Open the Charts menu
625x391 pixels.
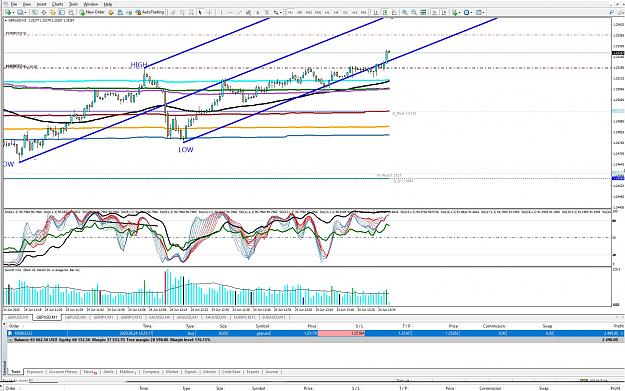point(57,4)
